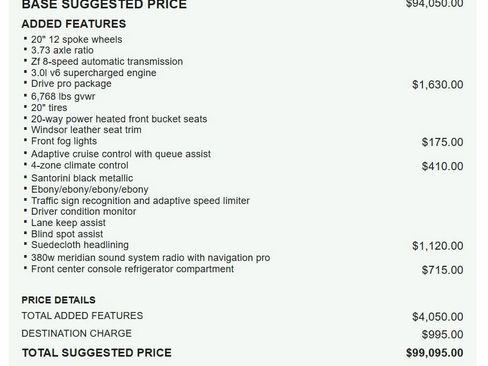Click the 4-zone climate control item
The height and width of the screenshot is (366, 488).
[80, 165]
